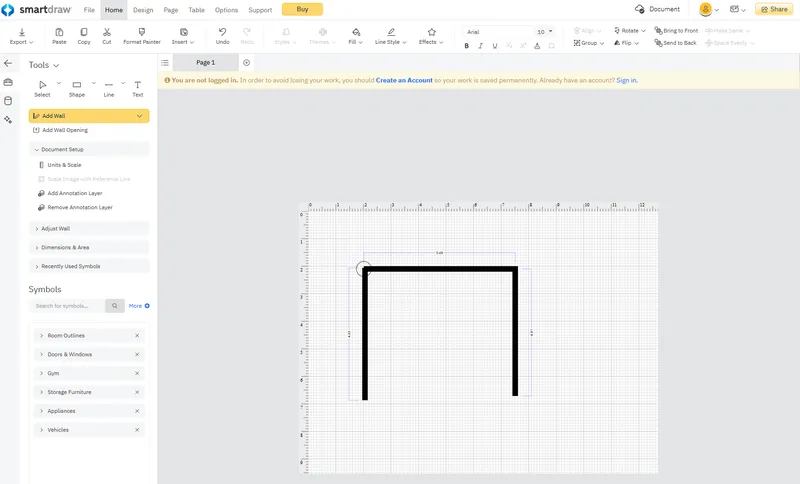The width and height of the screenshot is (800, 484).
Task: Click the back arrow in left sidebar
Action: 8,63
